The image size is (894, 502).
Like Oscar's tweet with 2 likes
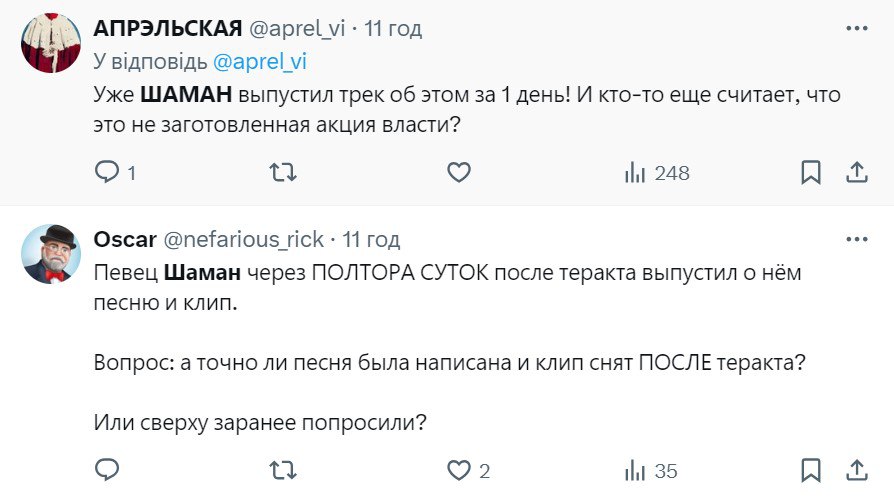point(458,470)
